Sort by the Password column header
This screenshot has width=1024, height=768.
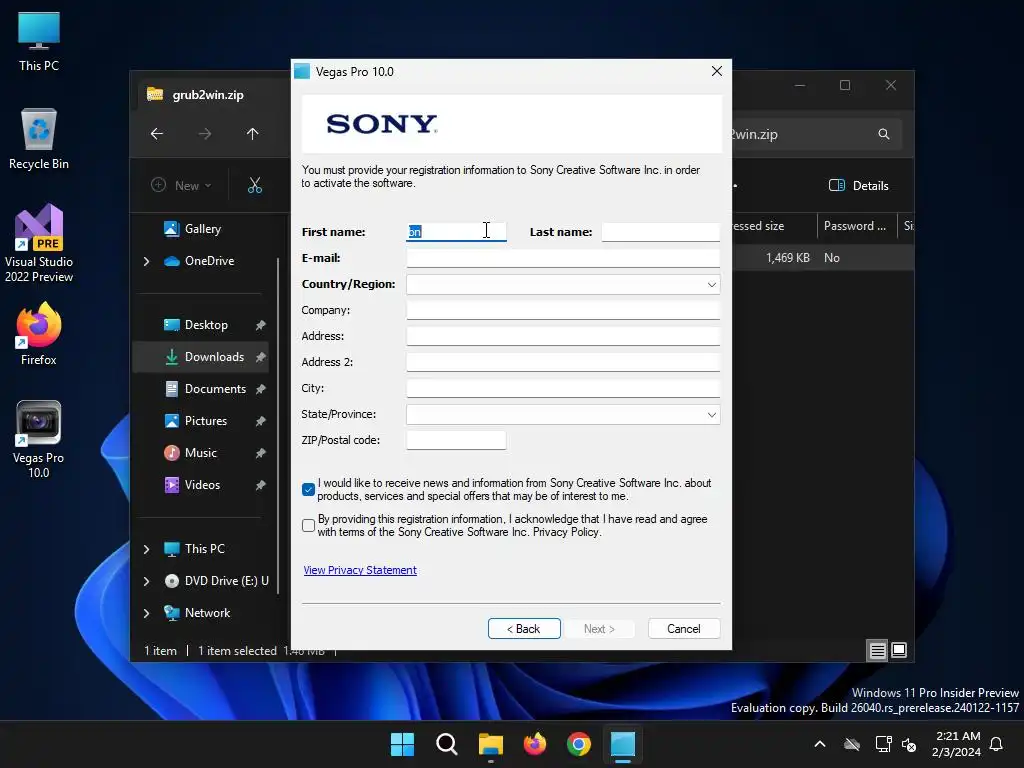click(856, 226)
